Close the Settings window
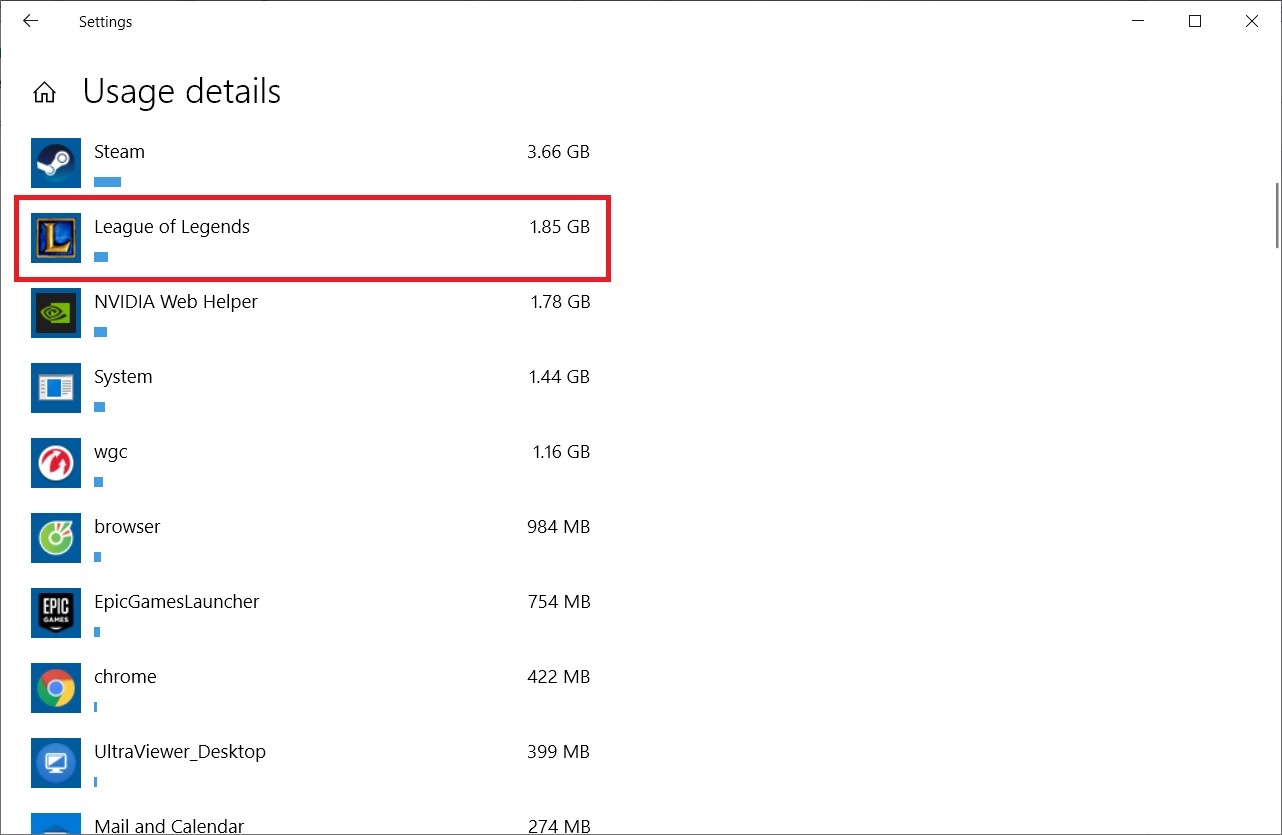The image size is (1282, 835). pyautogui.click(x=1252, y=21)
